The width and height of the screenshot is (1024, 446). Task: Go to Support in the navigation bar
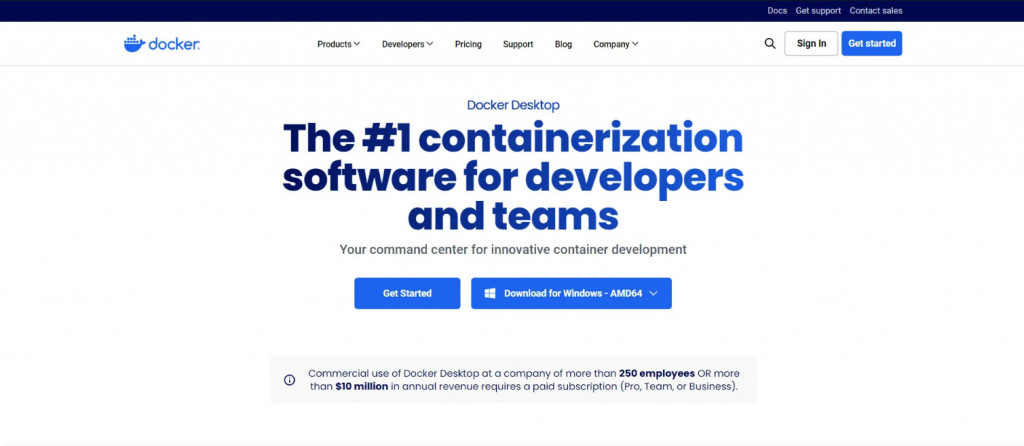click(x=518, y=44)
